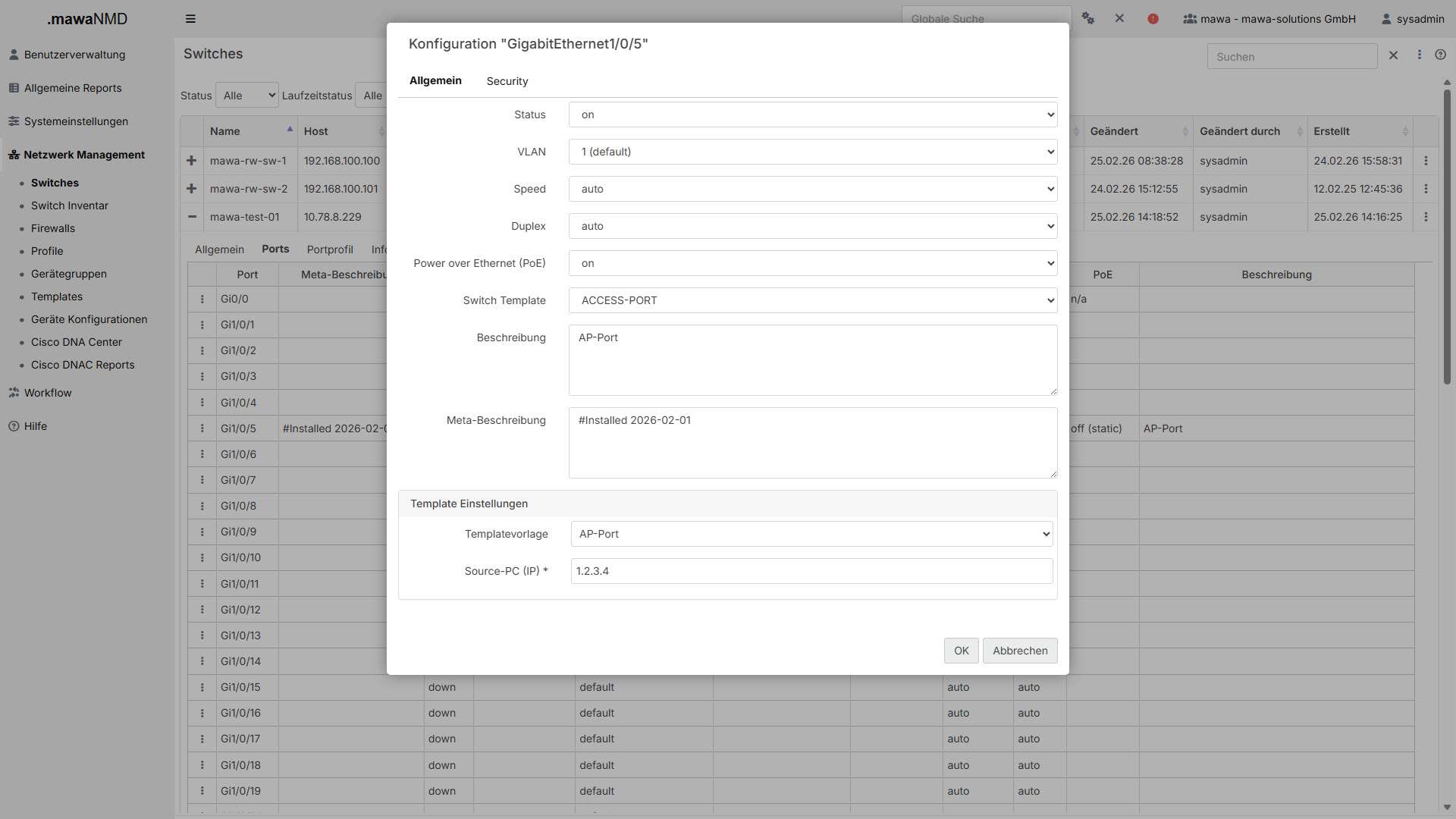The height and width of the screenshot is (819, 1456).
Task: Click the Beschreibung text area
Action: [812, 360]
